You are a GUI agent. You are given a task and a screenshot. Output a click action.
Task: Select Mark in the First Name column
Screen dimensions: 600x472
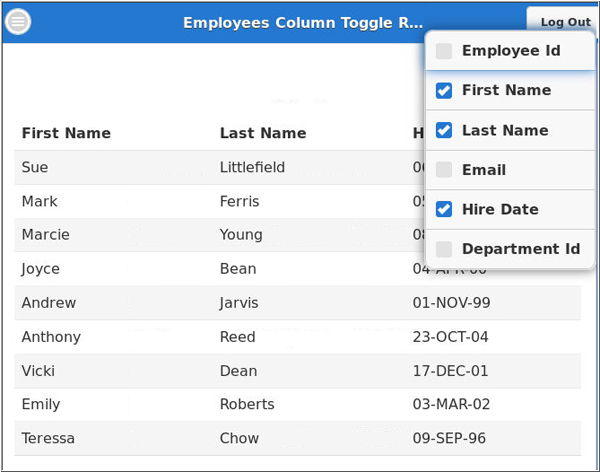tap(40, 202)
